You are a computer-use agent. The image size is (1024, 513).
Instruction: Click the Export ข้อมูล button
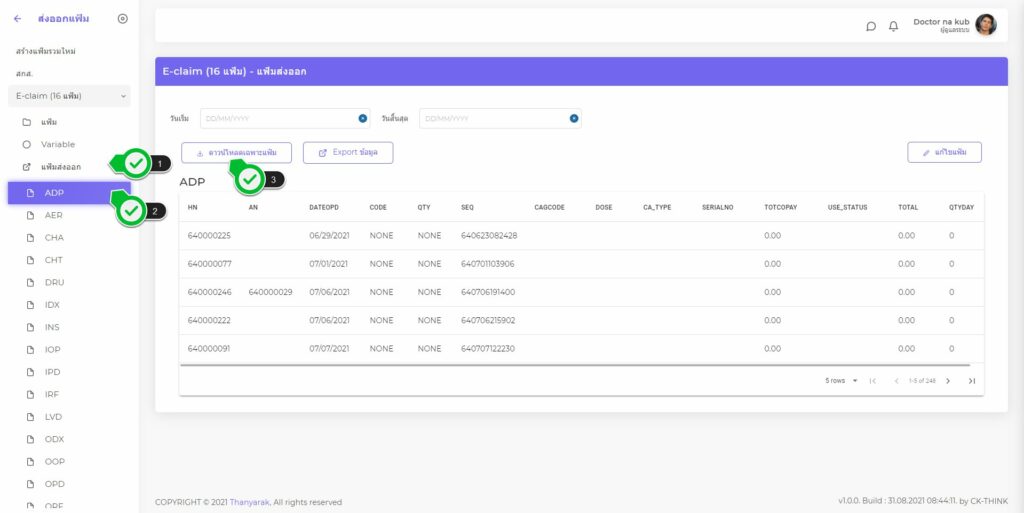[x=348, y=153]
